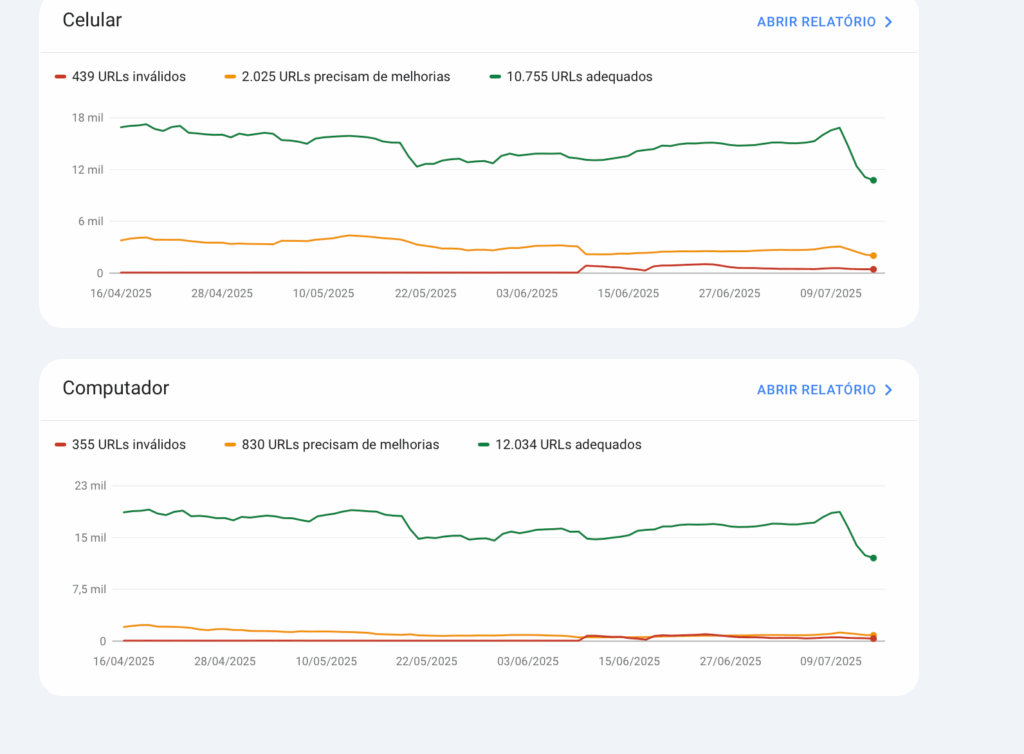Click the chevron arrow in the Celular card
Screen dimensions: 1024x754
tap(888, 22)
